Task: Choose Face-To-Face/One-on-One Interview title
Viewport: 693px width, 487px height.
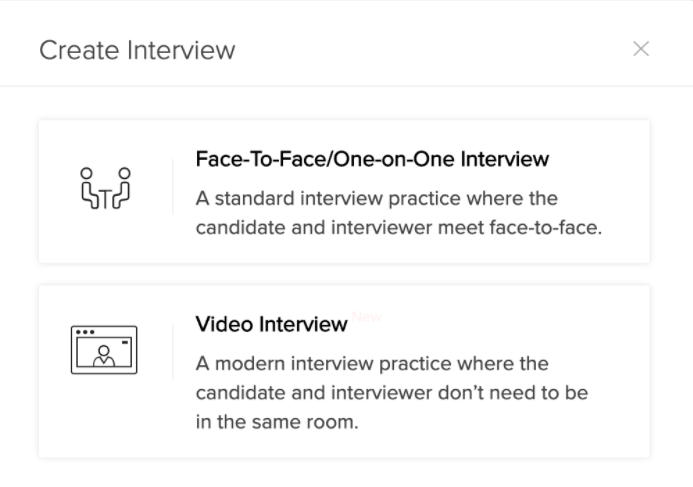Action: (372, 159)
